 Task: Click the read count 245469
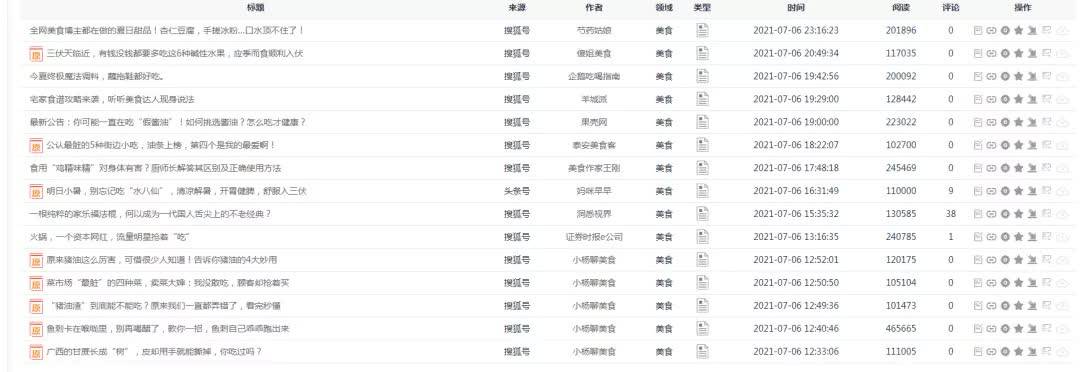click(x=901, y=168)
